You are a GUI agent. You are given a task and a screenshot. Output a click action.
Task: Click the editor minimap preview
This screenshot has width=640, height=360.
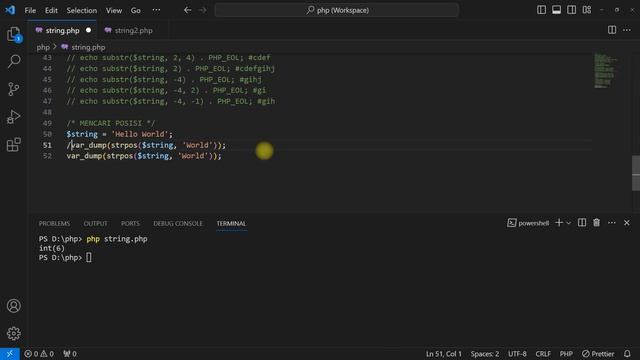[606, 70]
